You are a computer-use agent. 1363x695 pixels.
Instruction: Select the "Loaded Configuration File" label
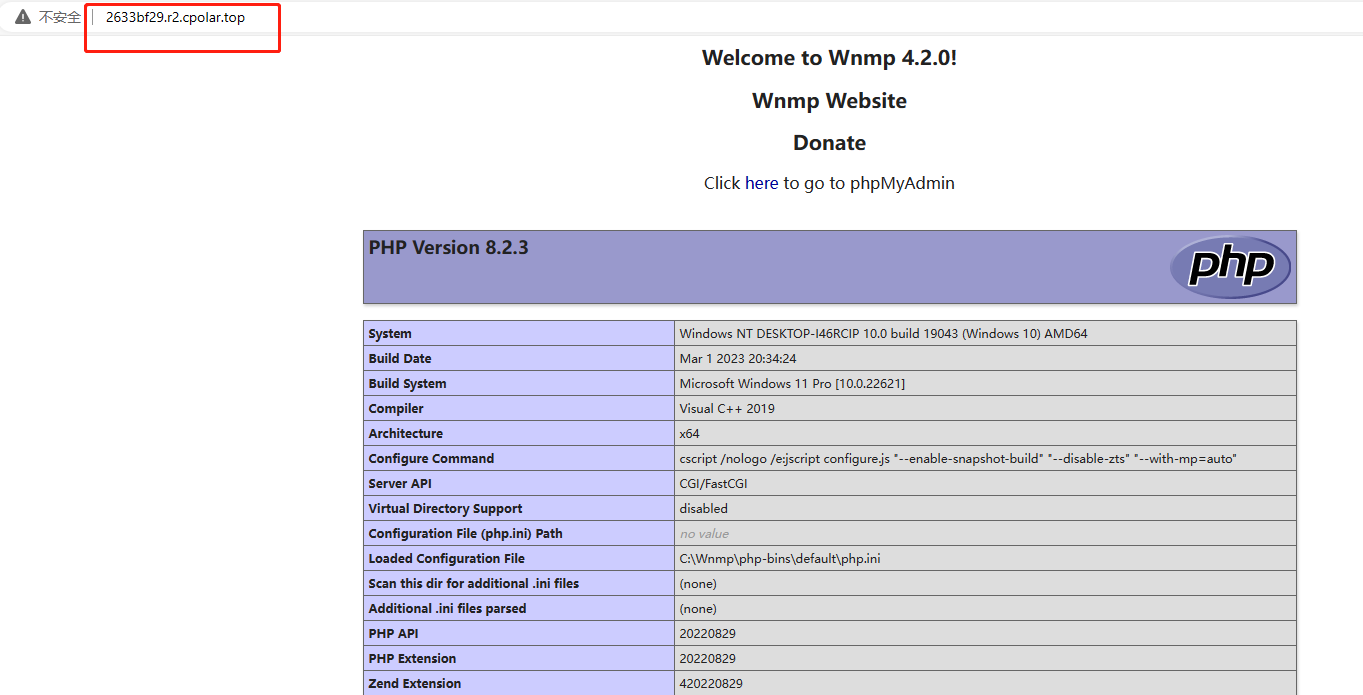[x=446, y=559]
